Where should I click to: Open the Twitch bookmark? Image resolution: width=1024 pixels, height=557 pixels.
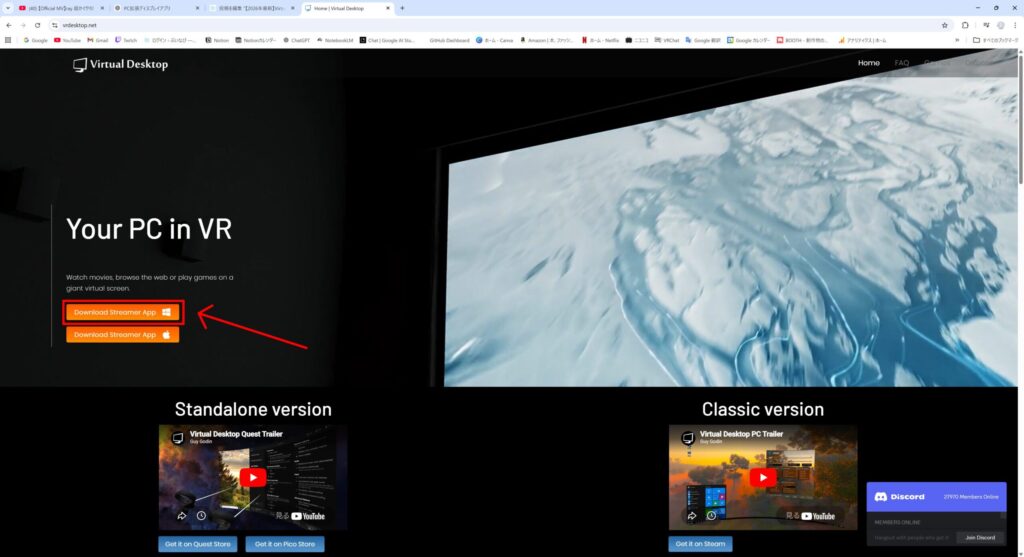(126, 40)
